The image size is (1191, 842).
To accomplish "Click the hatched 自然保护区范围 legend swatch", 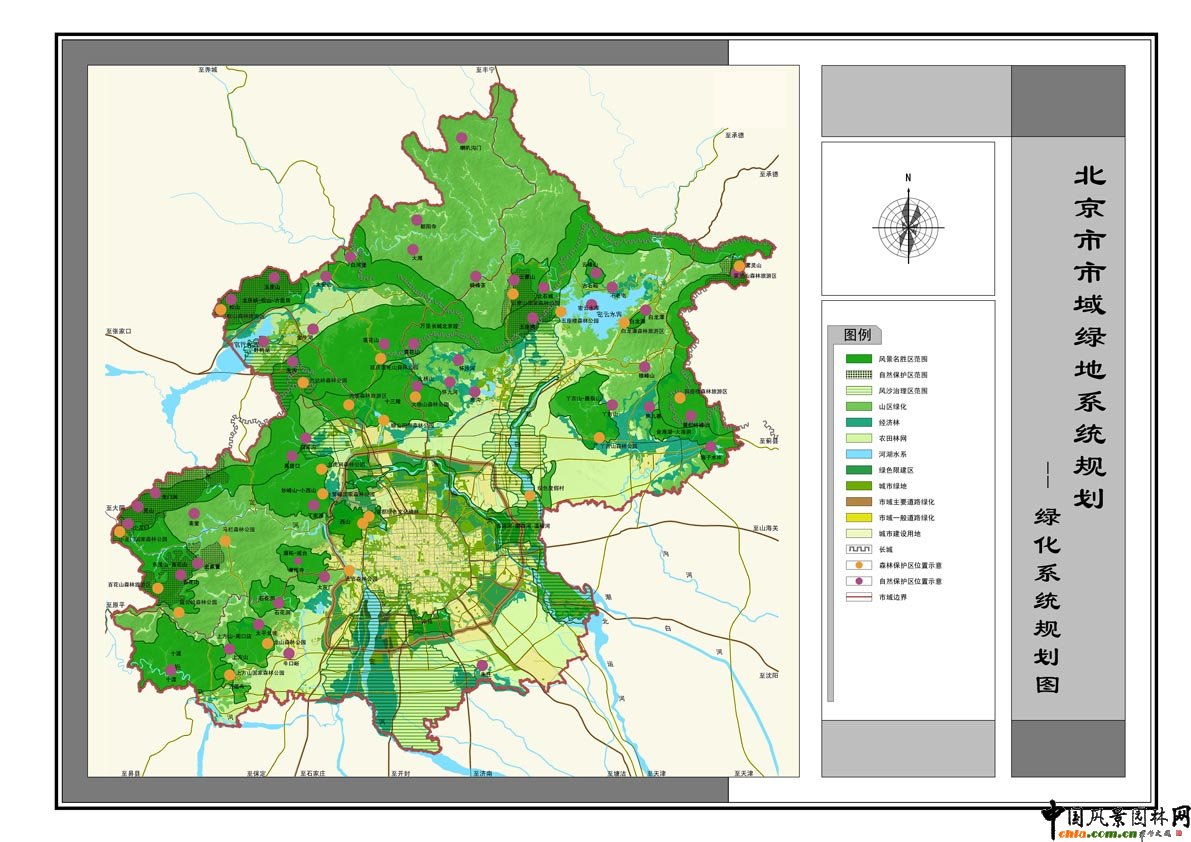I will point(859,374).
